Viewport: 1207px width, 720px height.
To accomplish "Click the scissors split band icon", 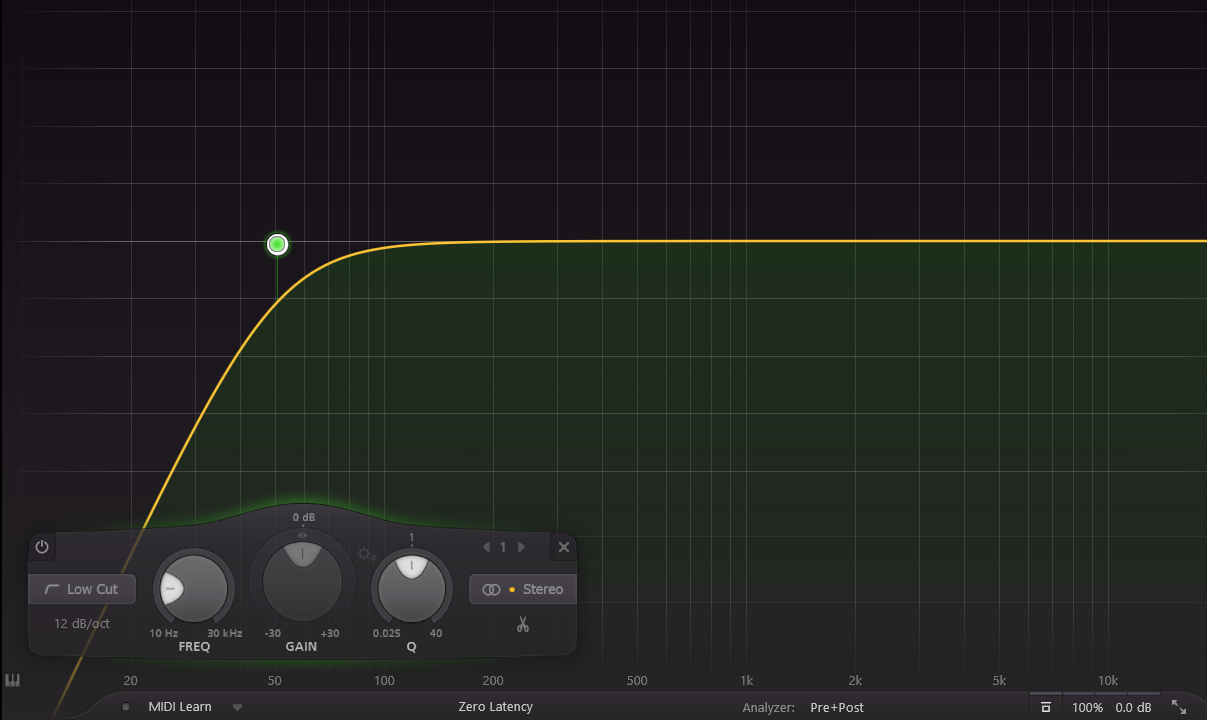I will (x=522, y=625).
